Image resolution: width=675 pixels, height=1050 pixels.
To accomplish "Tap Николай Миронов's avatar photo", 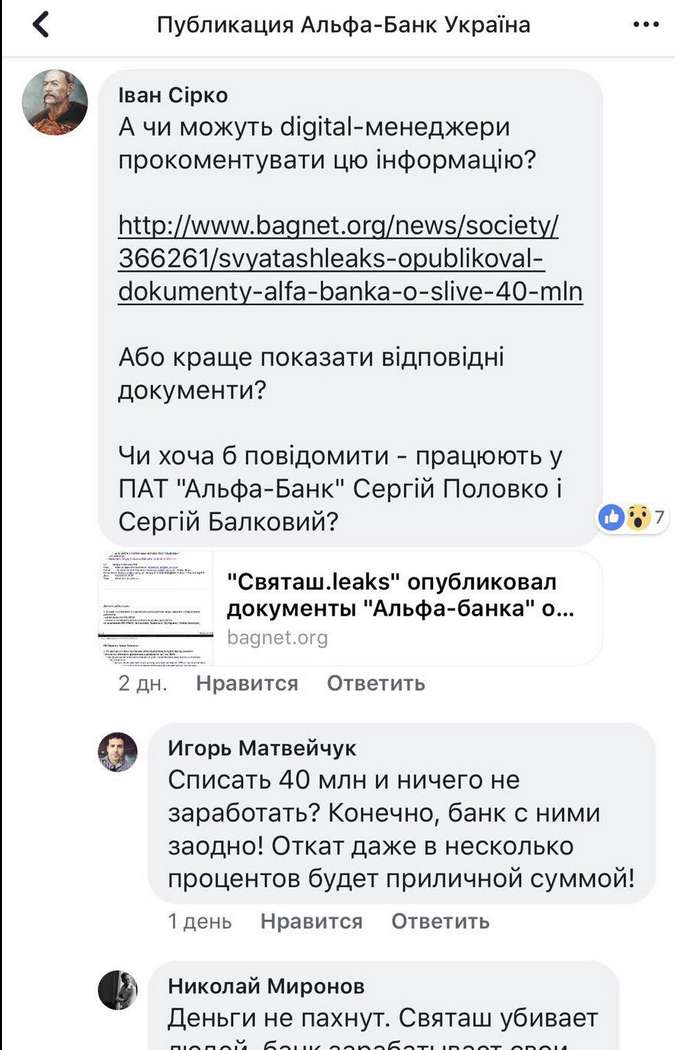I will pyautogui.click(x=117, y=990).
